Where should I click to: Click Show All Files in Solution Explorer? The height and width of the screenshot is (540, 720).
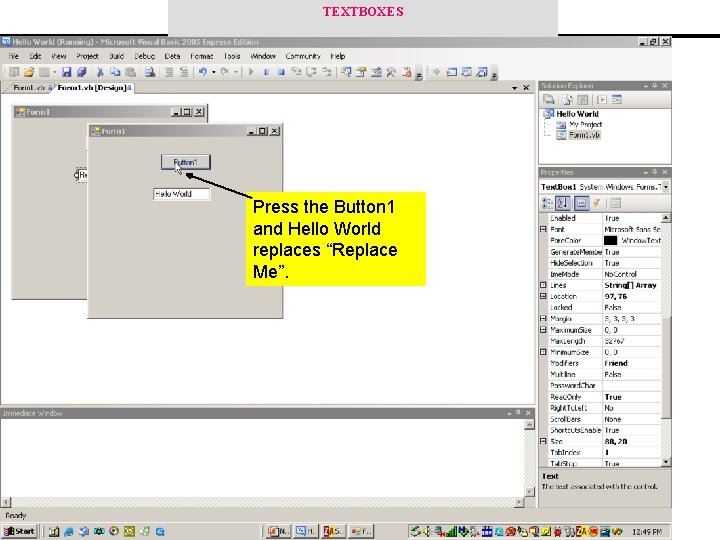coord(568,99)
